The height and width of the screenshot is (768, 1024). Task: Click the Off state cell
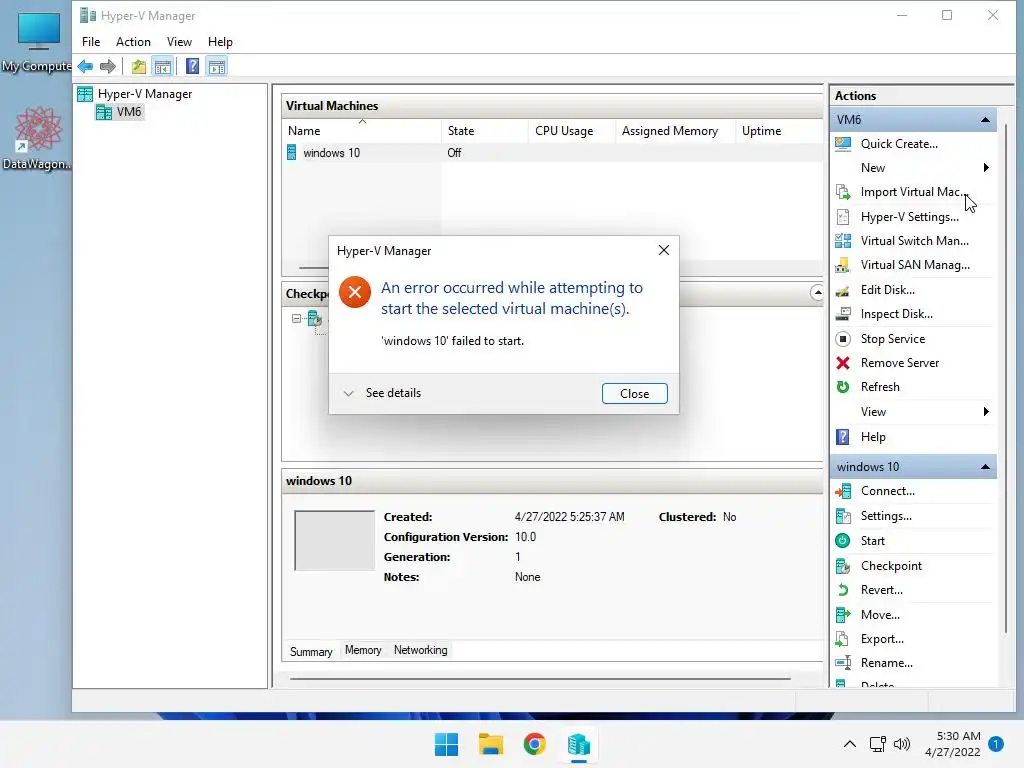click(455, 153)
